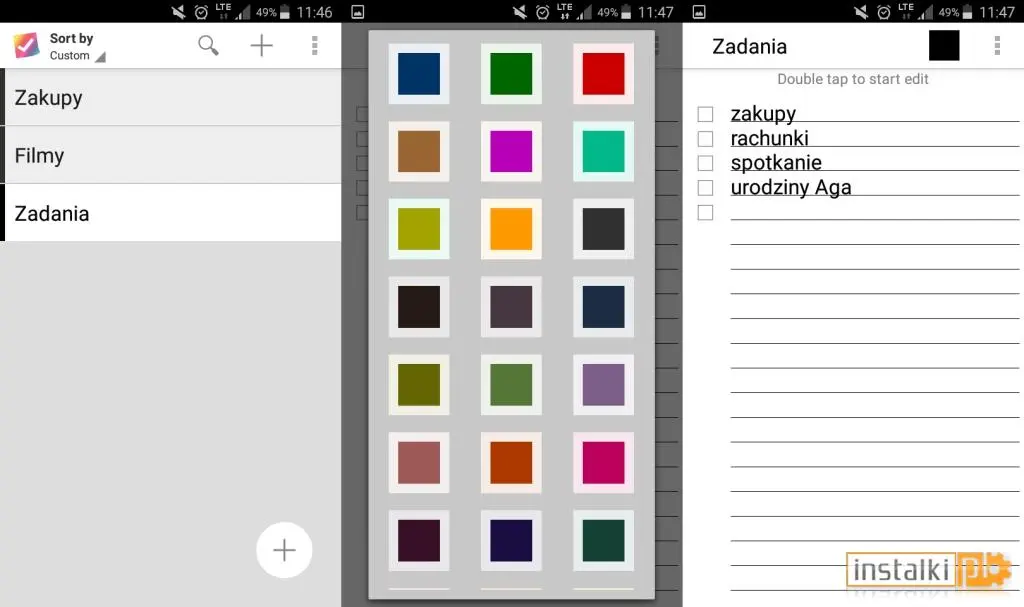Pick the red color swatch
Viewport: 1024px width, 607px height.
(603, 73)
